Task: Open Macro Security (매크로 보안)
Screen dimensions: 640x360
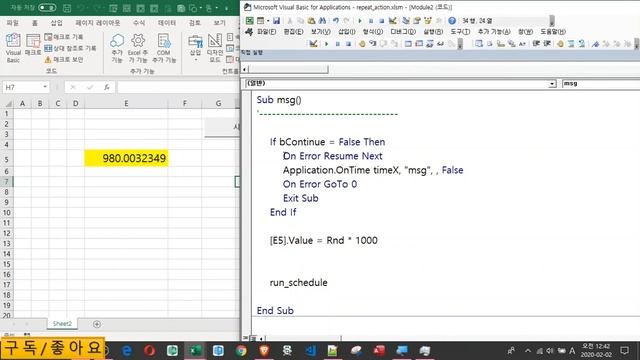Action: click(64, 60)
